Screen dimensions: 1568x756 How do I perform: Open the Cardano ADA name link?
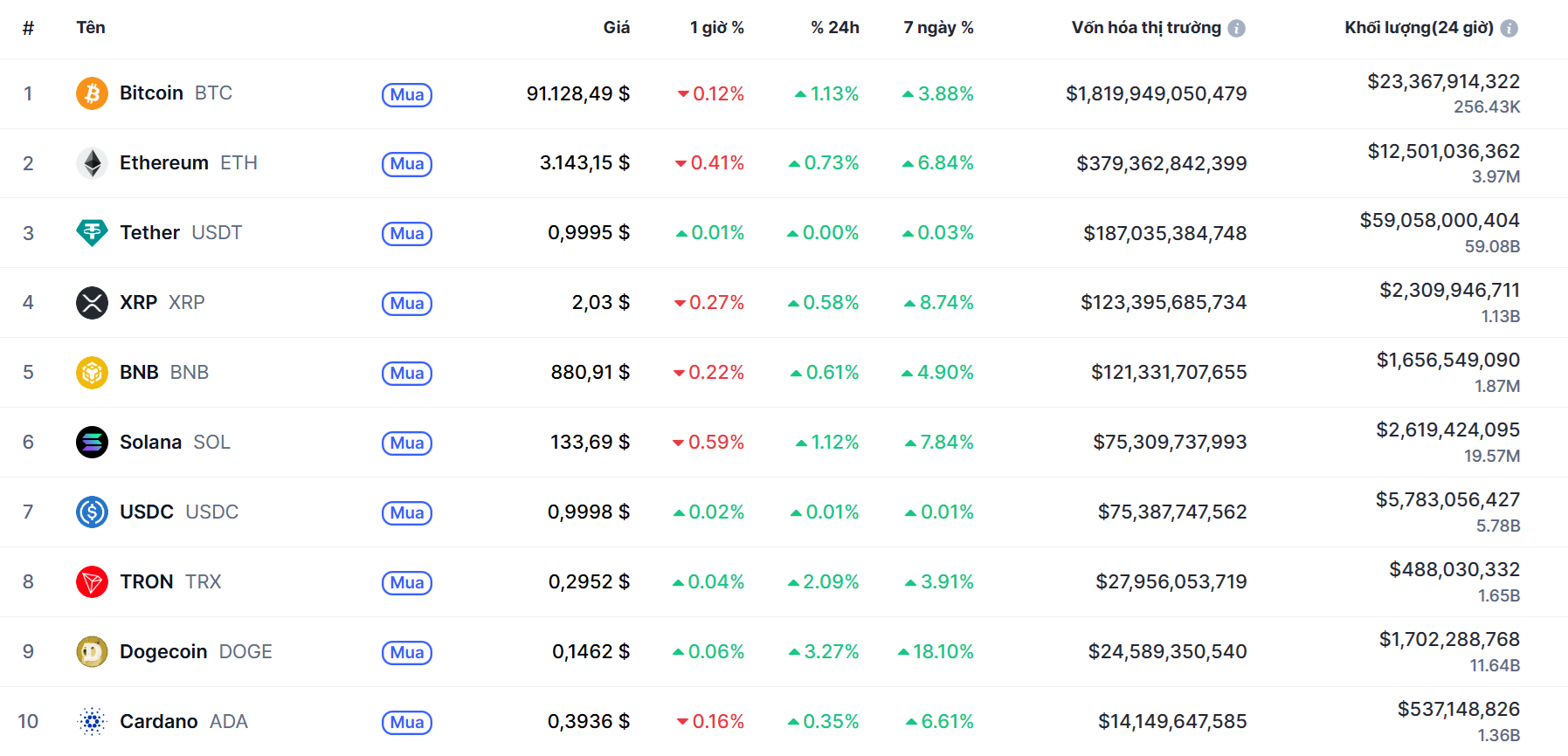183,722
